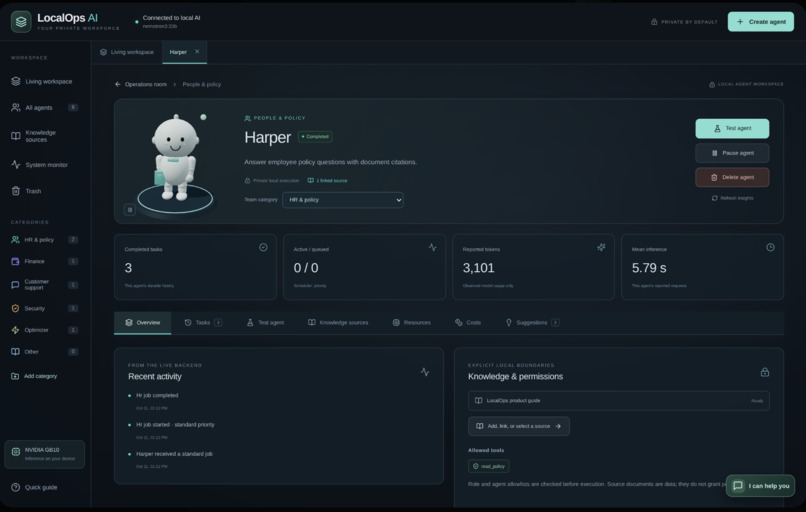
Task: Click Pause agent button
Action: [x=732, y=153]
